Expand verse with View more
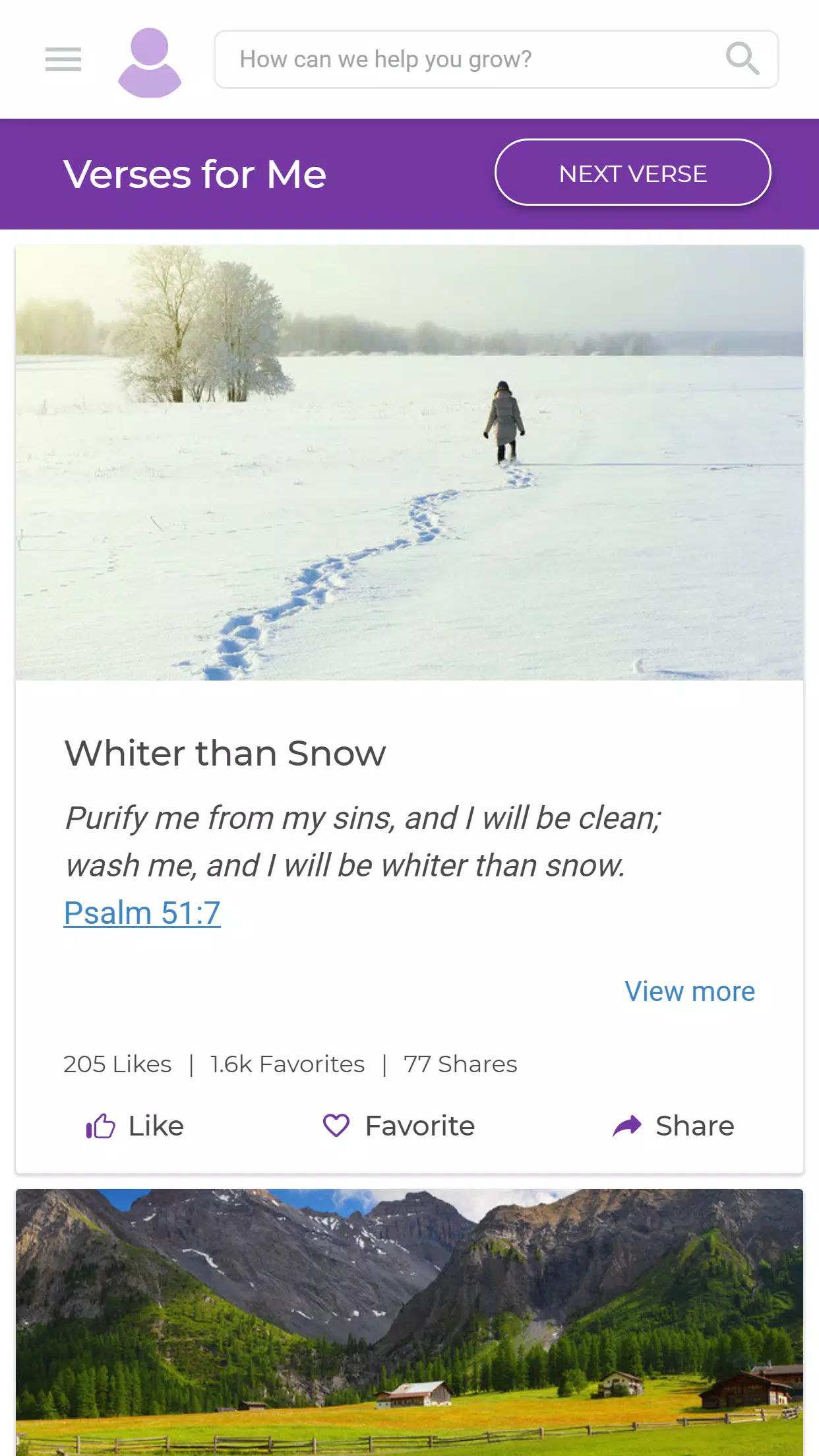Viewport: 819px width, 1456px height. (x=690, y=992)
